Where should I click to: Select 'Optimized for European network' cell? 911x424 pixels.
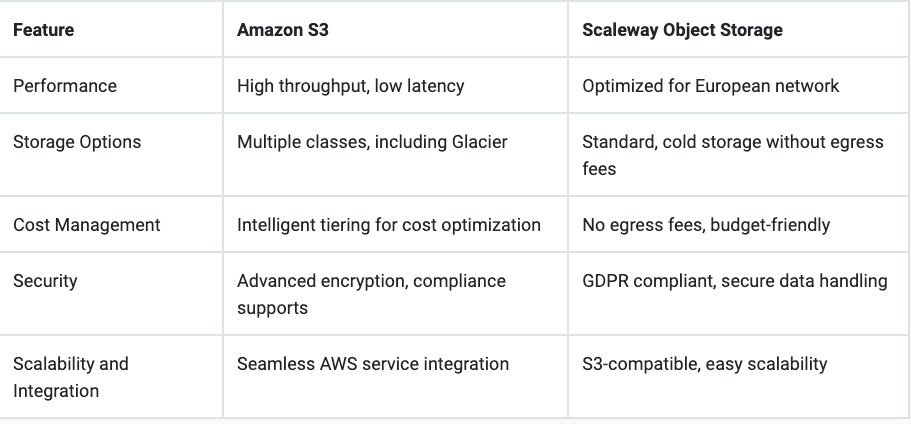(x=710, y=86)
